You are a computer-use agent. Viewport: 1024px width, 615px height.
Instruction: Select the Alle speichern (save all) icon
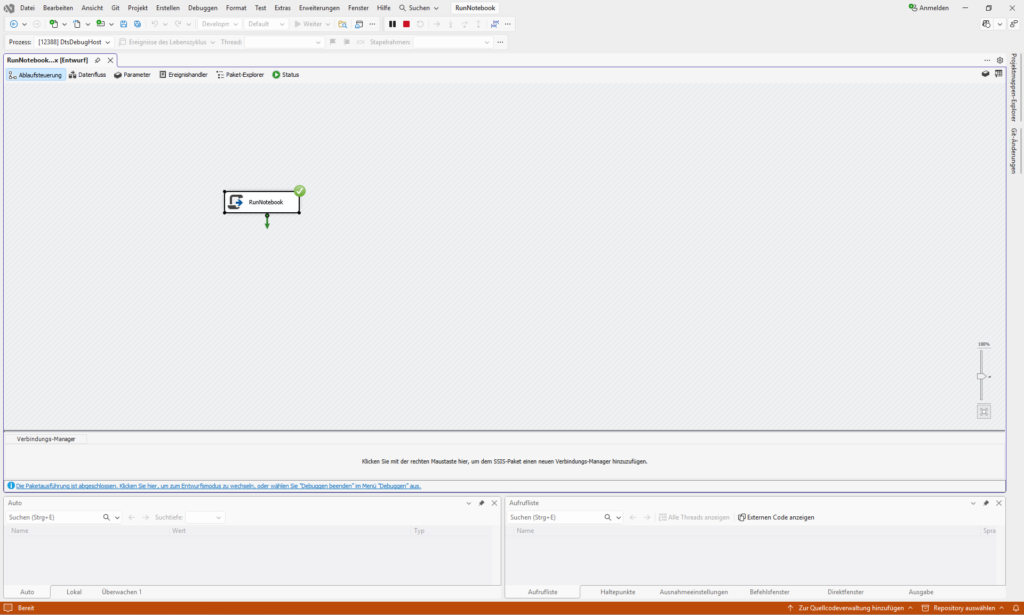(138, 23)
